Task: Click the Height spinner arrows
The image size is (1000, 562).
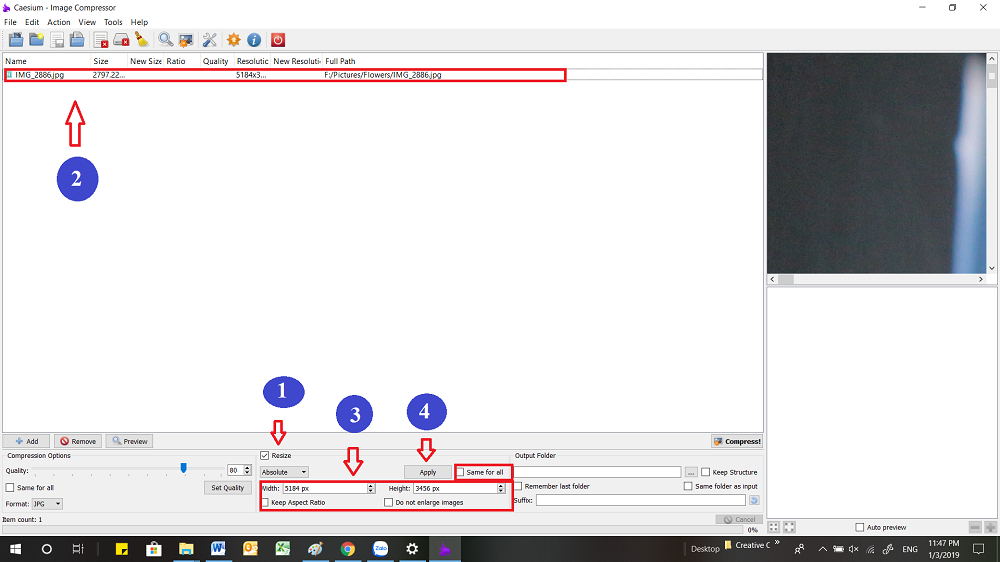Action: click(501, 488)
